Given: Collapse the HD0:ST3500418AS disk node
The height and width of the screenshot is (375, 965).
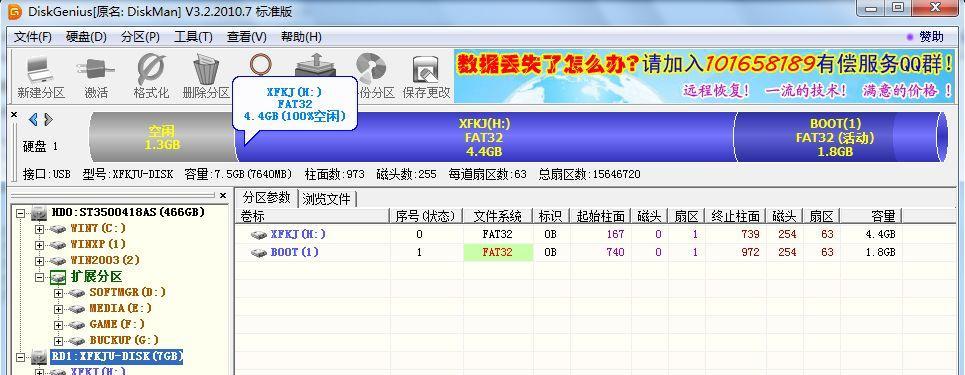Looking at the screenshot, I should coord(21,213).
